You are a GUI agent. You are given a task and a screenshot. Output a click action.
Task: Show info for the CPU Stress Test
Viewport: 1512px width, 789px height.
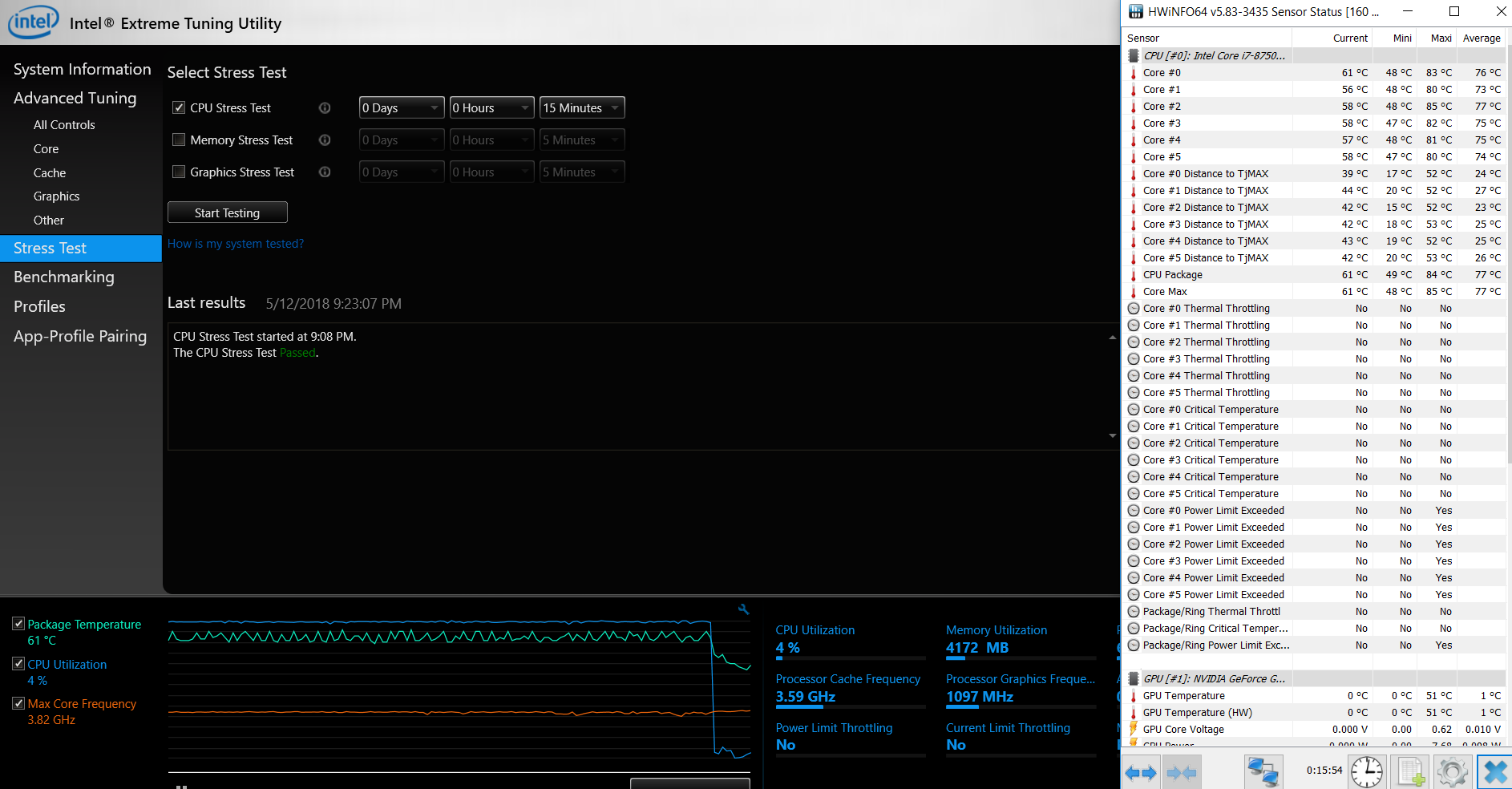(x=325, y=107)
